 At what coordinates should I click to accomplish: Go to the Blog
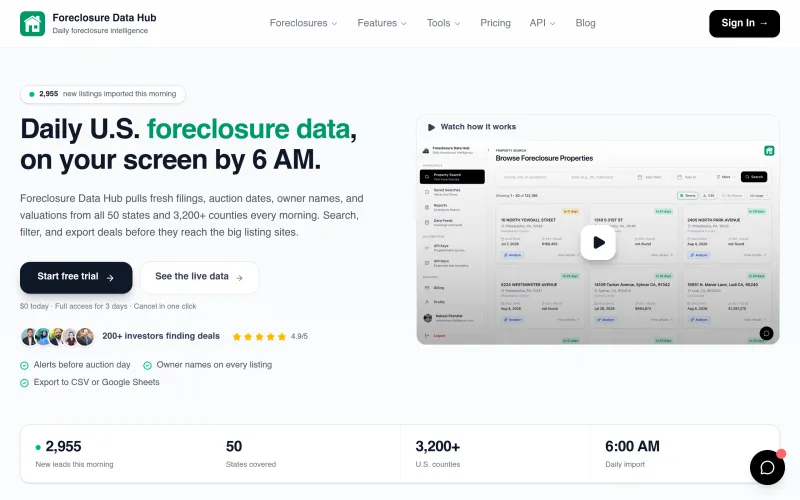(585, 23)
